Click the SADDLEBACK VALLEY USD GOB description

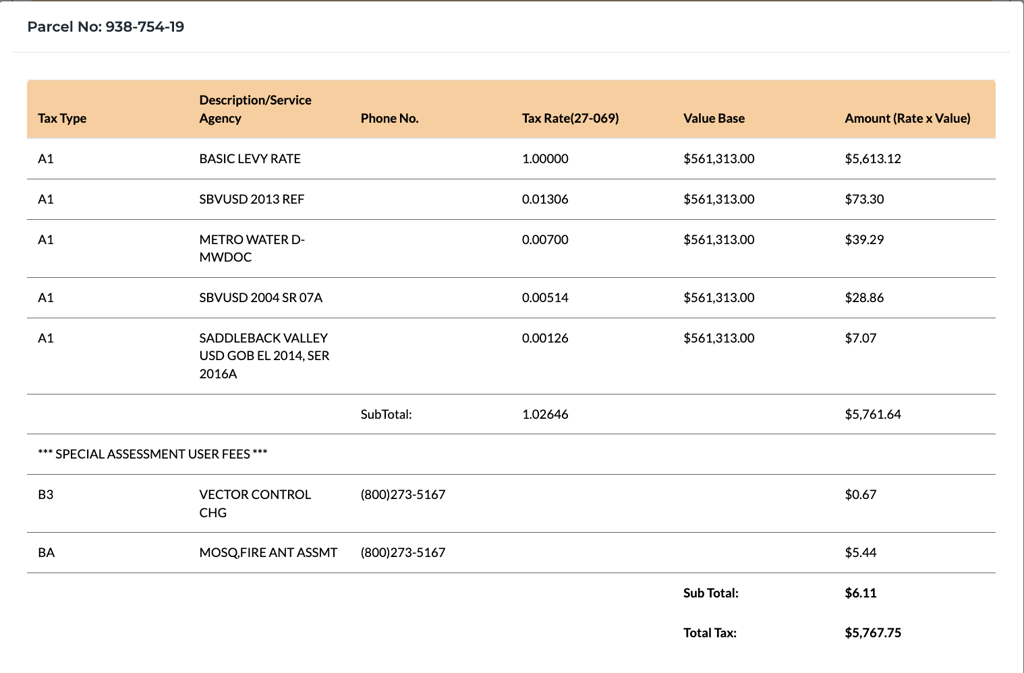coord(263,356)
